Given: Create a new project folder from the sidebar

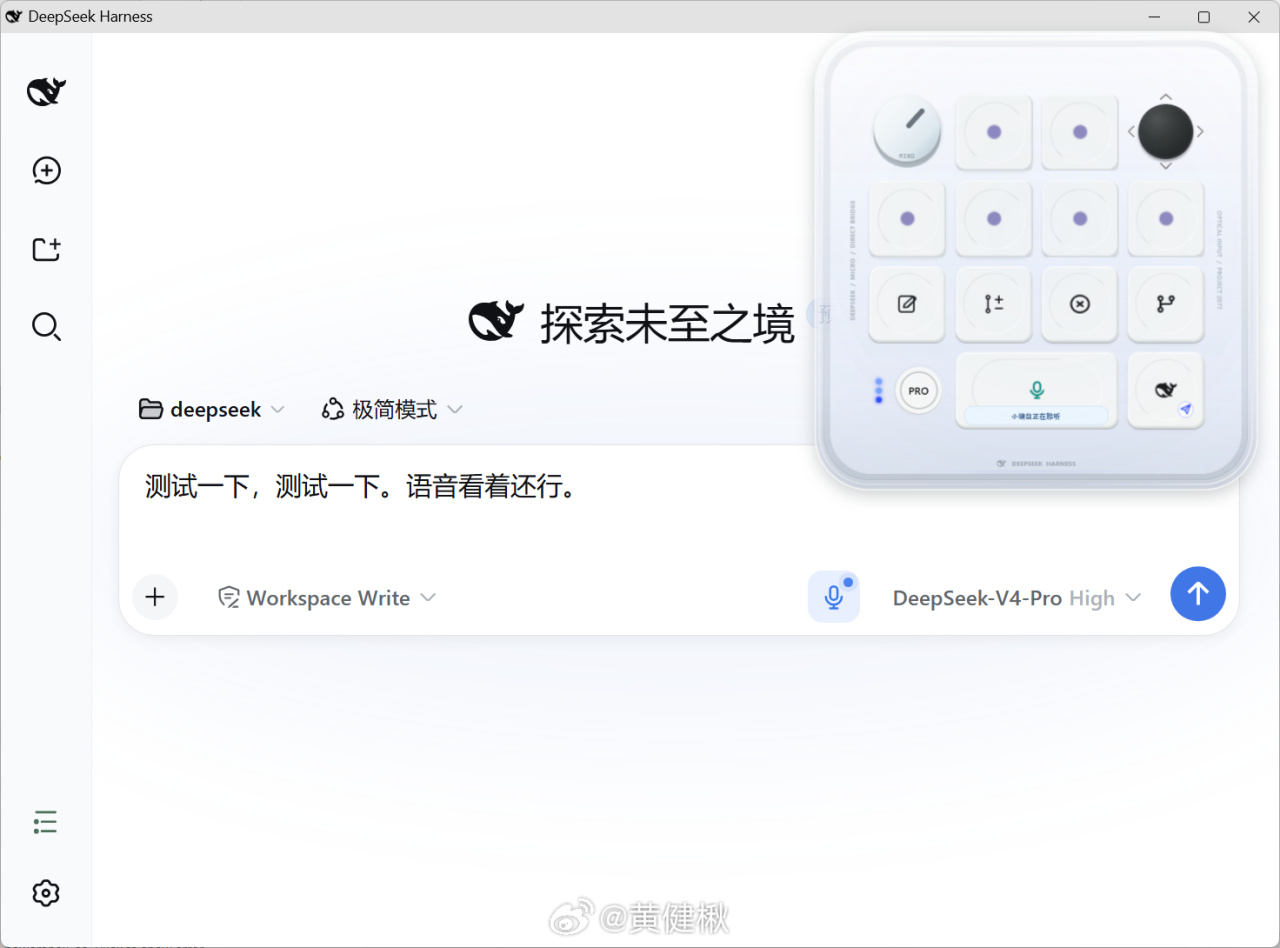Looking at the screenshot, I should (x=46, y=249).
